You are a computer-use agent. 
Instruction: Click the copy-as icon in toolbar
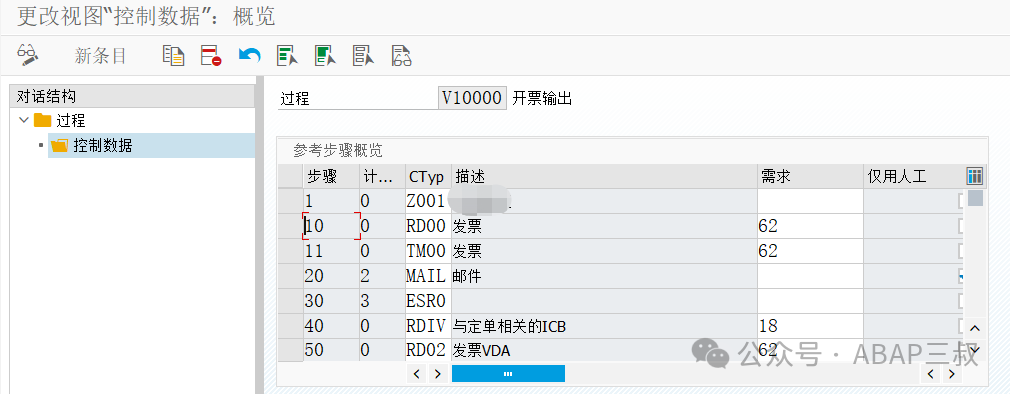click(173, 55)
